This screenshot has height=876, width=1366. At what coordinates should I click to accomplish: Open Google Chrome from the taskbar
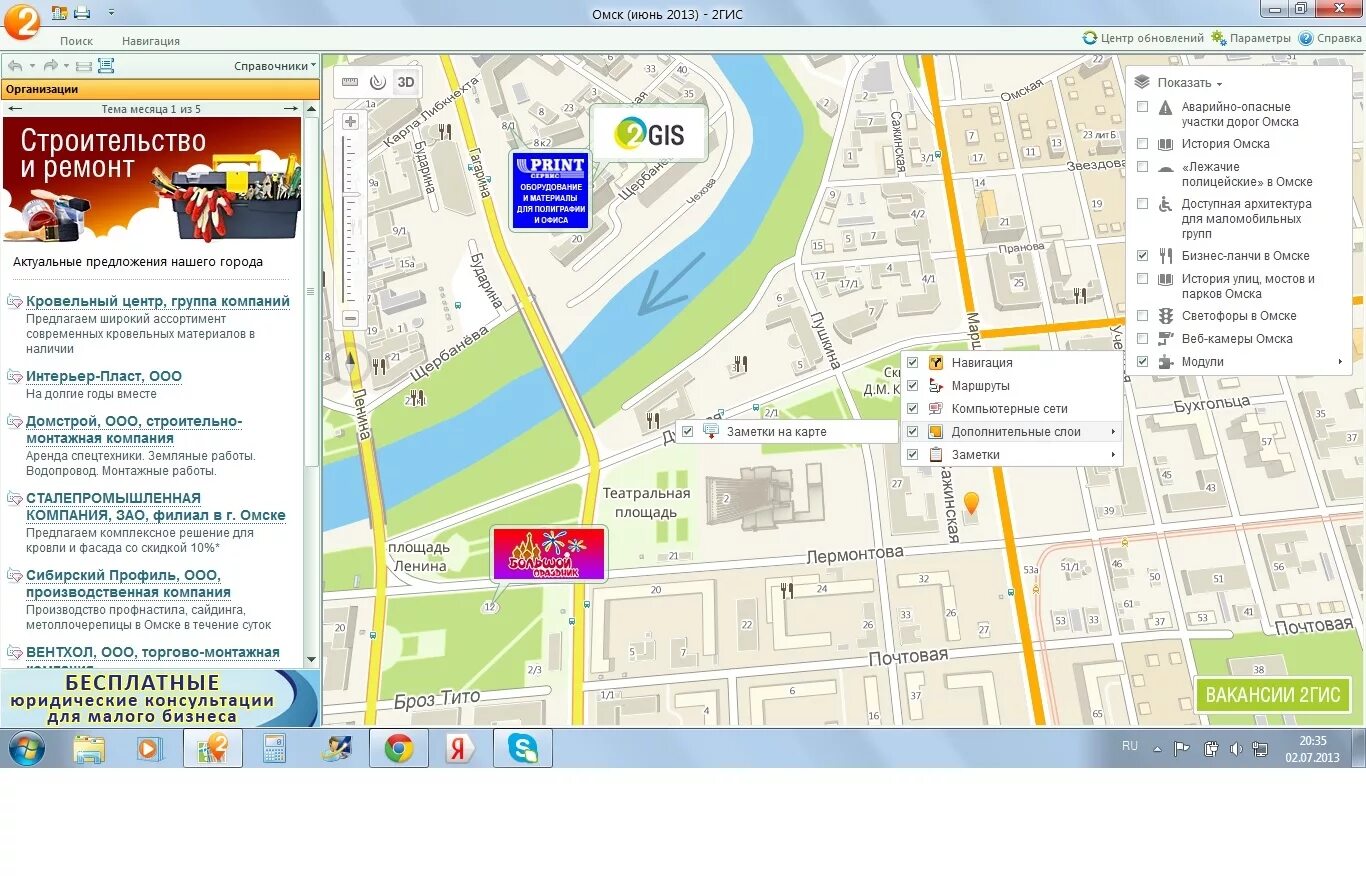tap(399, 748)
